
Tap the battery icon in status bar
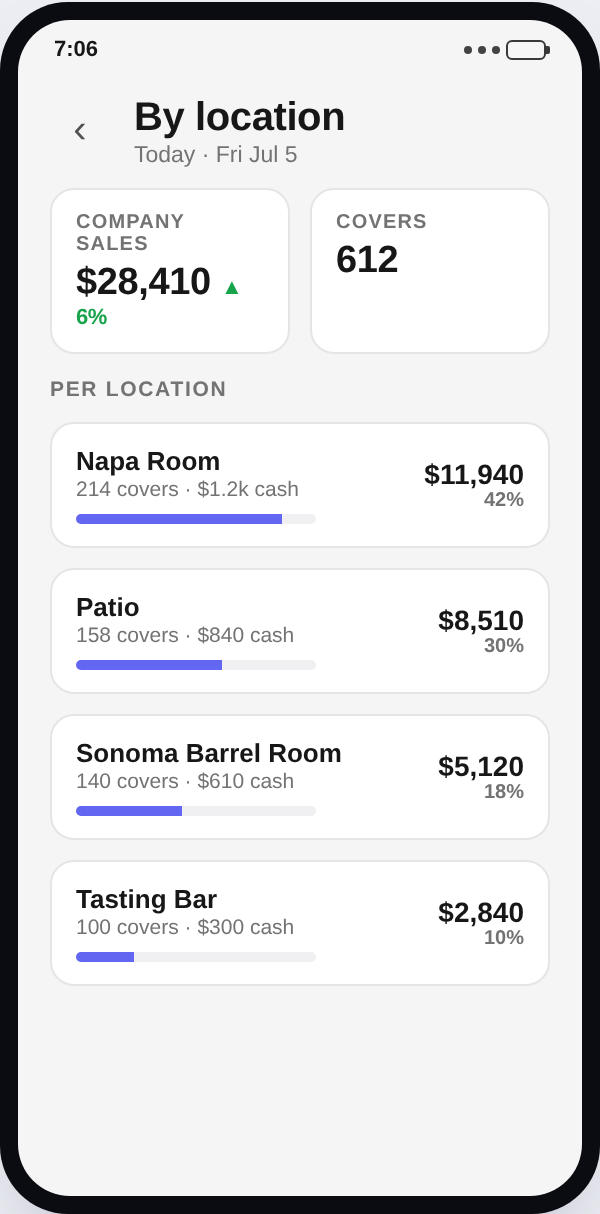pos(528,50)
